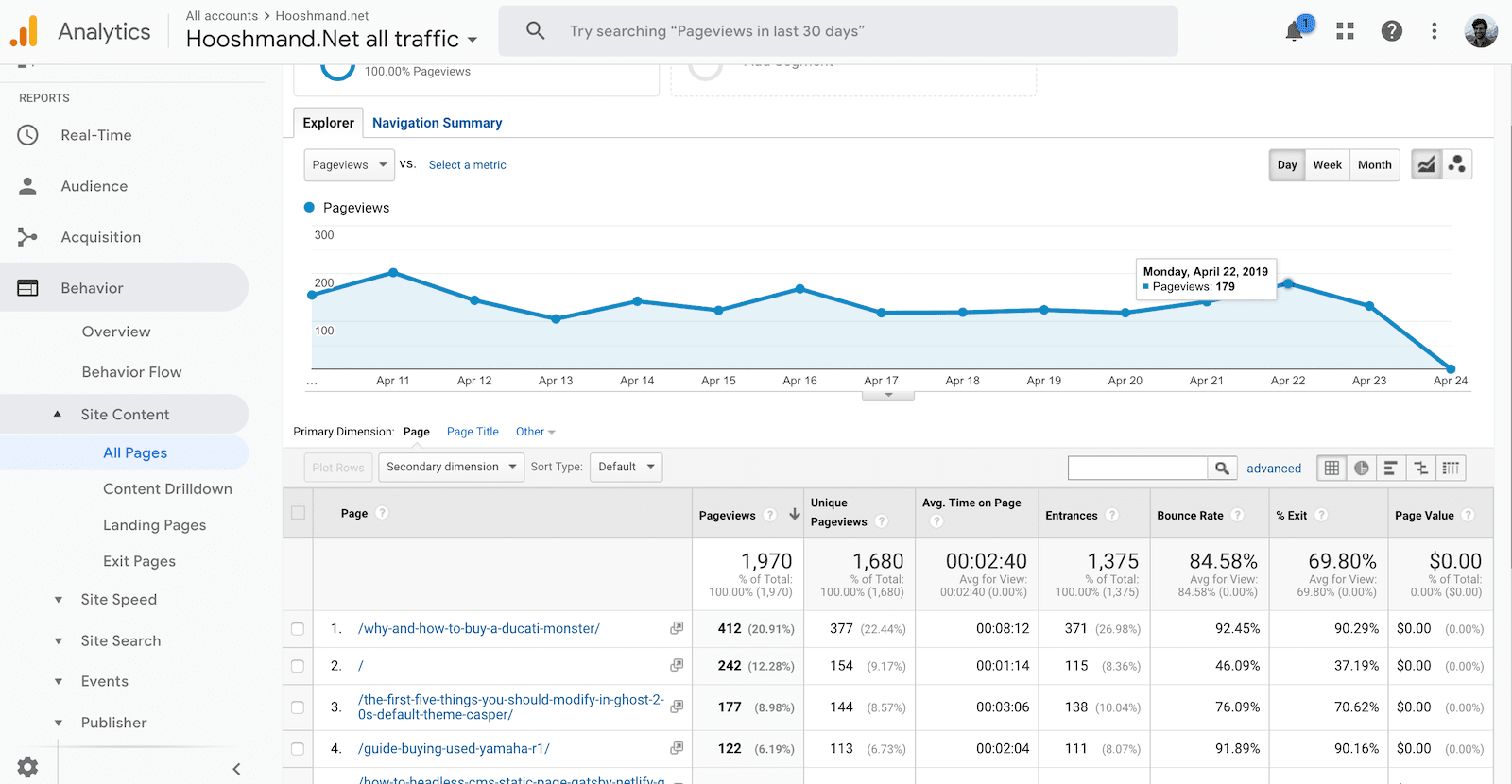The image size is (1512, 784).
Task: Open the Pageviews metric dropdown
Action: [350, 164]
